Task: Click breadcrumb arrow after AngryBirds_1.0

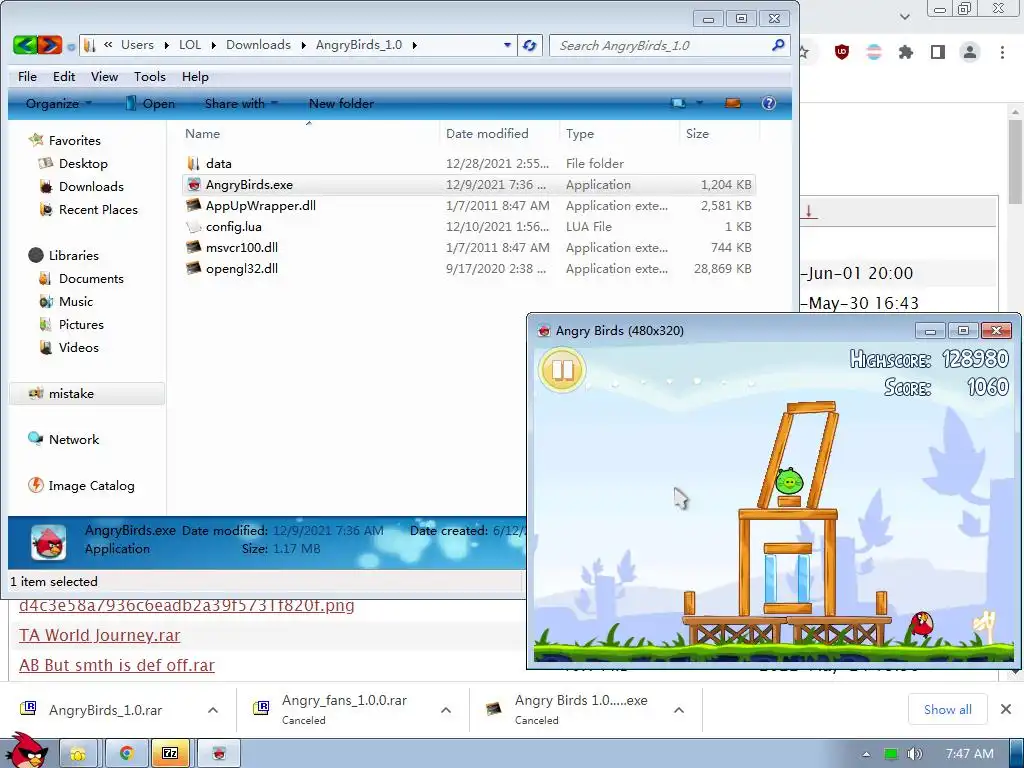Action: [415, 45]
